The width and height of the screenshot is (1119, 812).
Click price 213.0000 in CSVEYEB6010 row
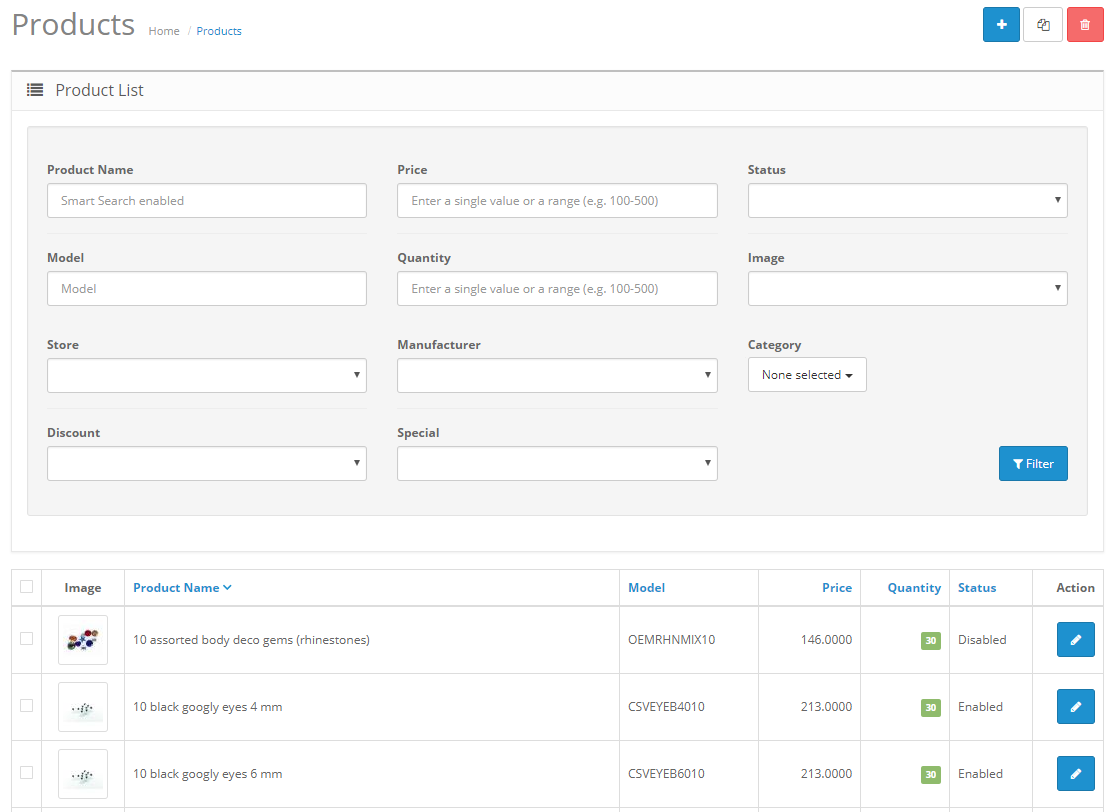point(826,774)
